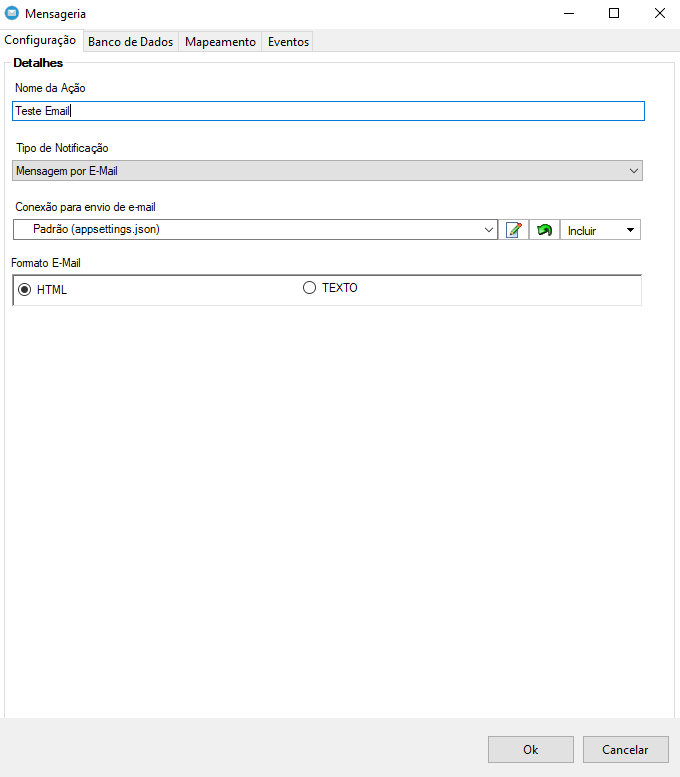Click the green refresh connections icon
680x777 pixels.
coord(544,230)
